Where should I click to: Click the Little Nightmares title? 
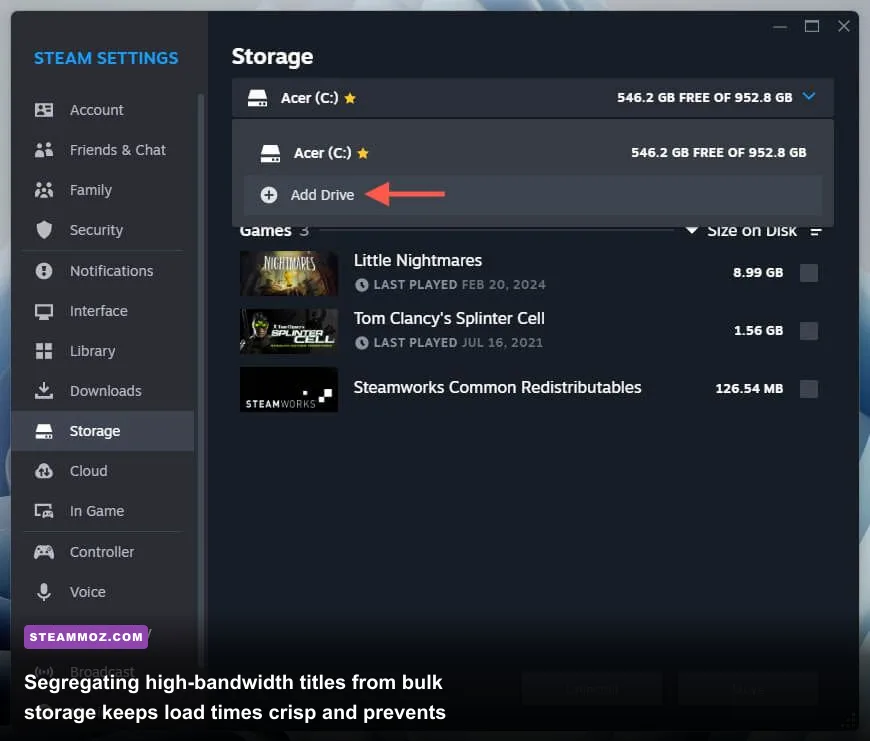(x=418, y=260)
